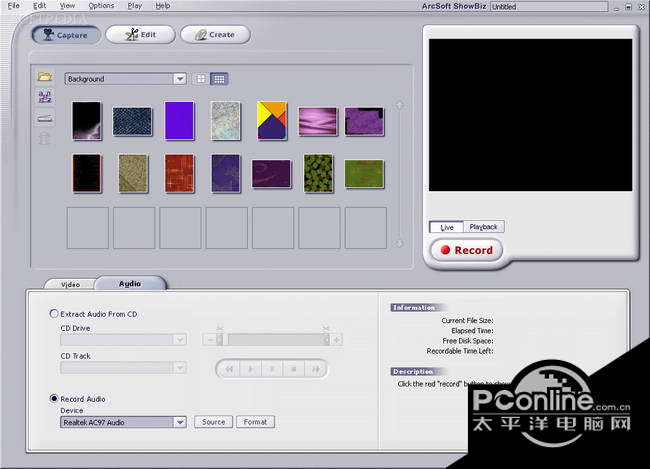Click the CD audio range slider
650x469 pixels.
(x=272, y=340)
